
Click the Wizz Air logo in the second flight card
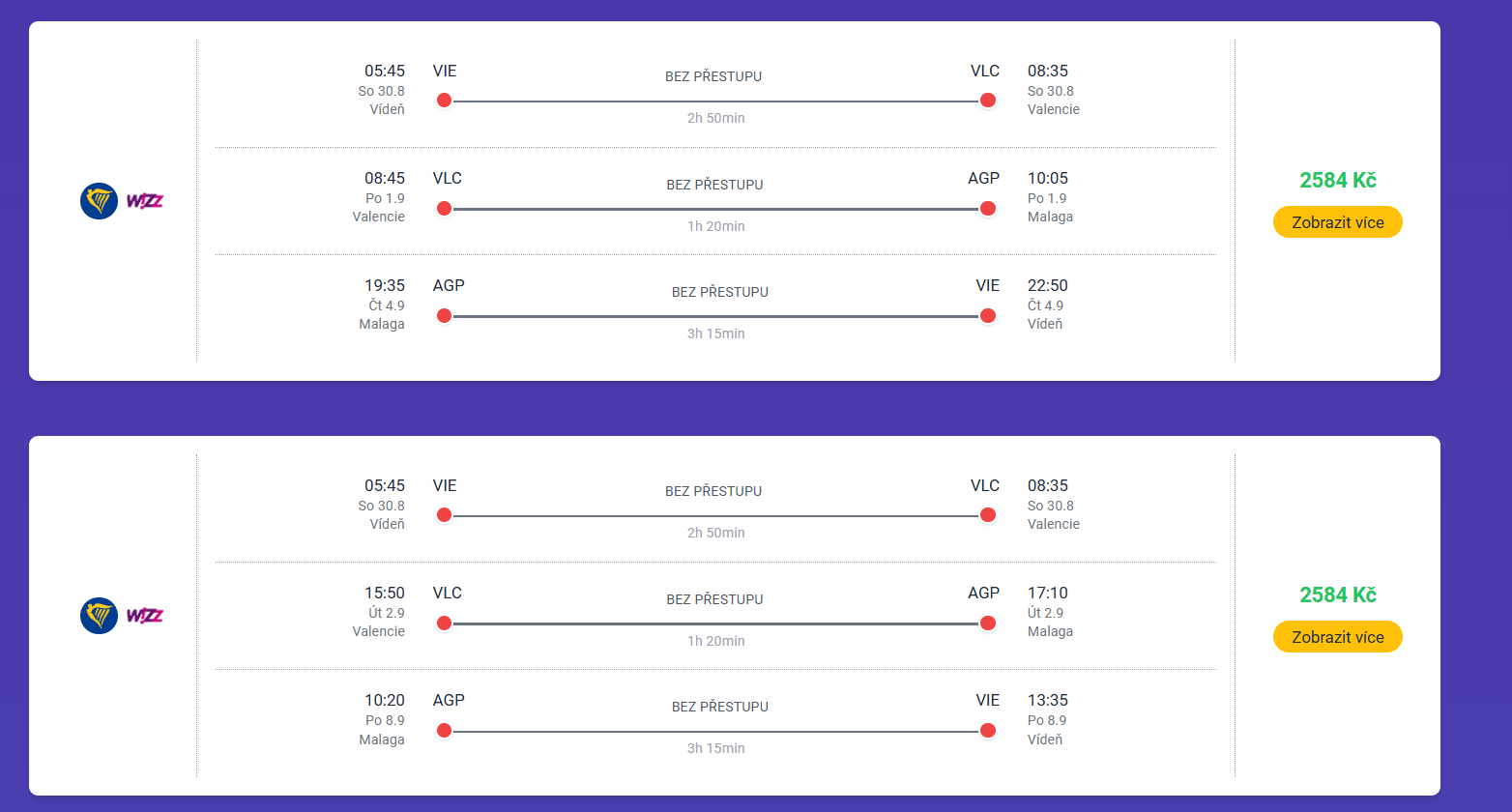click(x=145, y=616)
